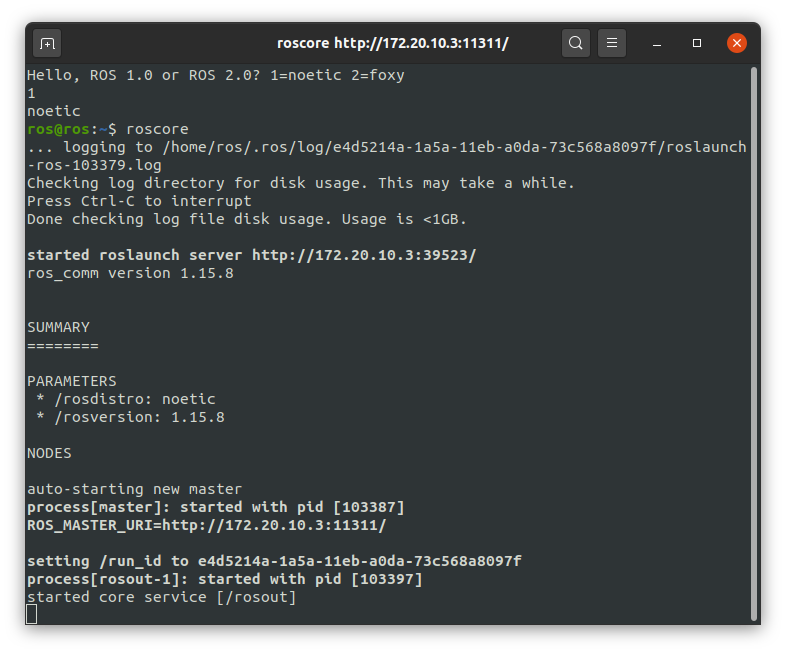Open the terminal search tool
786x653 pixels.
pos(575,43)
